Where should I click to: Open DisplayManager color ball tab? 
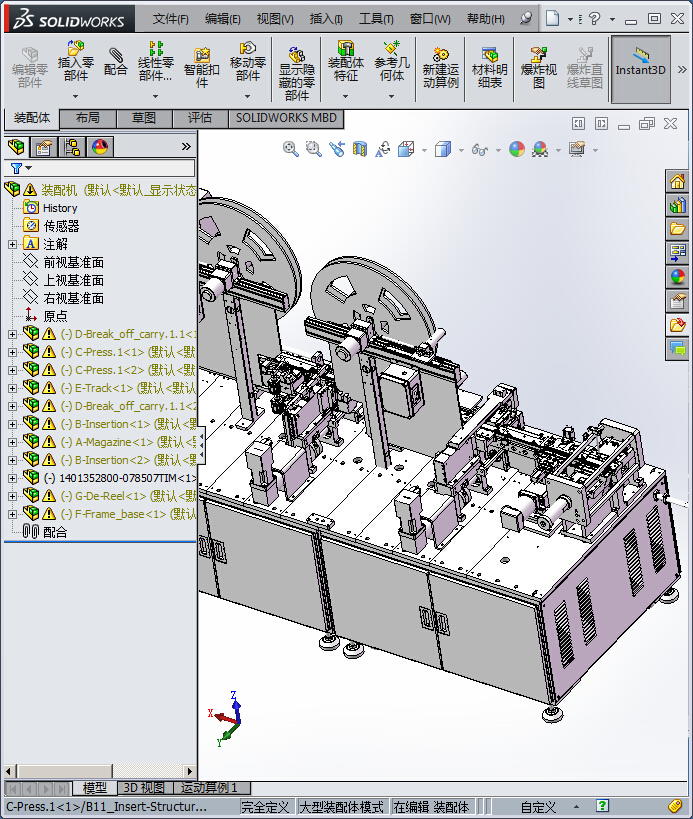click(x=100, y=147)
